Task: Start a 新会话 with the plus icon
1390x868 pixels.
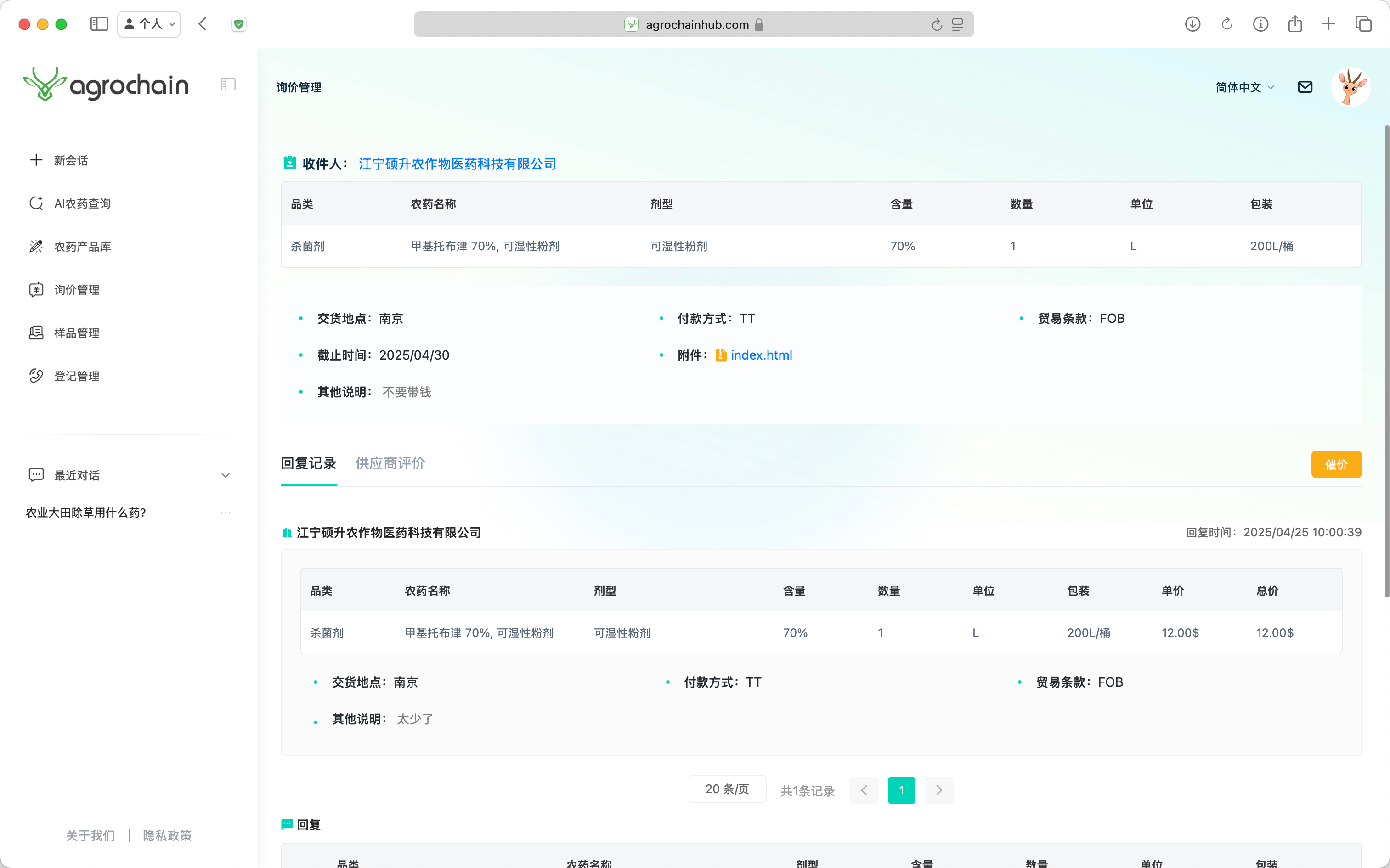Action: (x=37, y=160)
